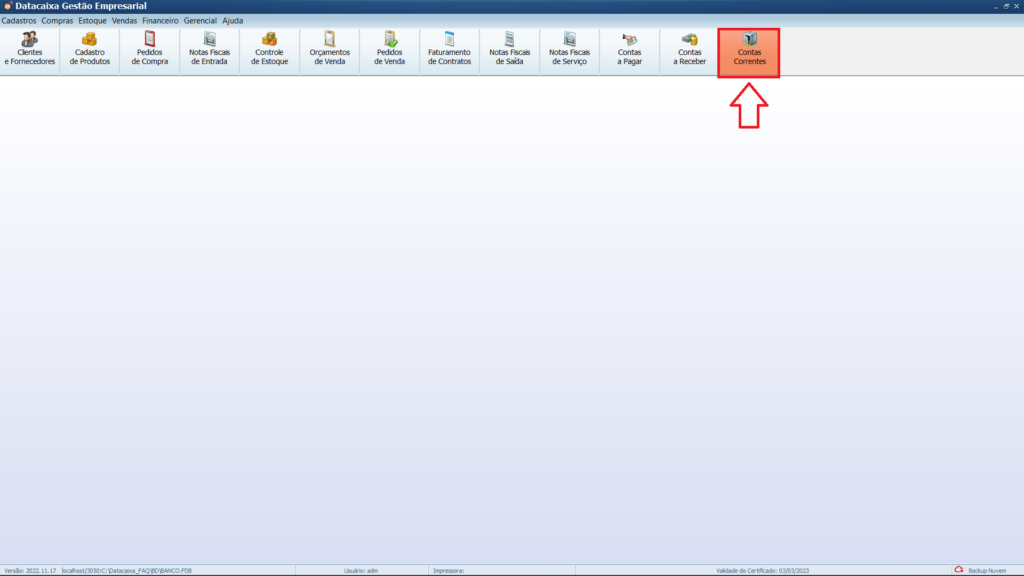The width and height of the screenshot is (1024, 576).
Task: Open Notas Fiscais de Serviço
Action: (569, 50)
